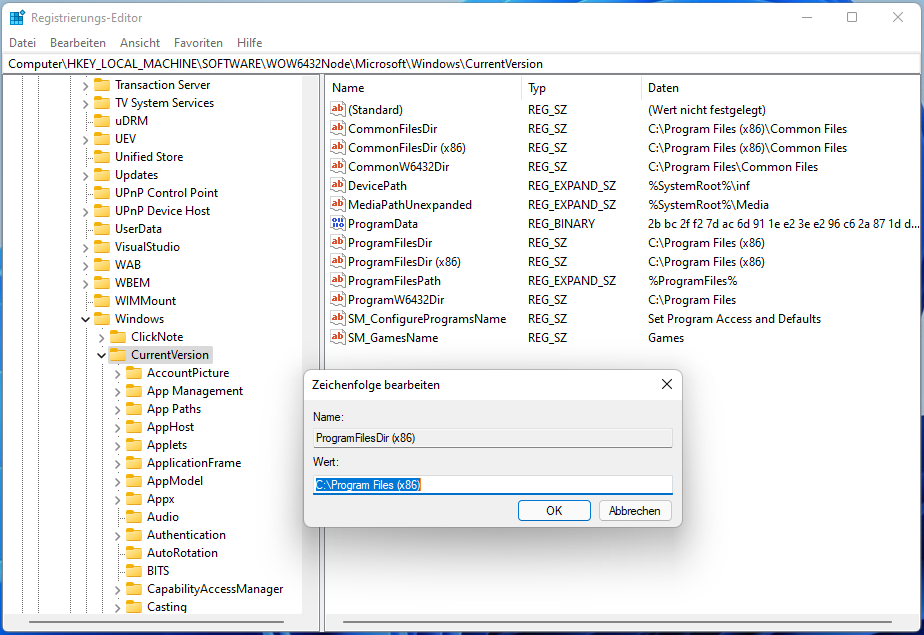Viewport: 924px width, 635px height.
Task: Select the App Management tree key
Action: pyautogui.click(x=194, y=391)
